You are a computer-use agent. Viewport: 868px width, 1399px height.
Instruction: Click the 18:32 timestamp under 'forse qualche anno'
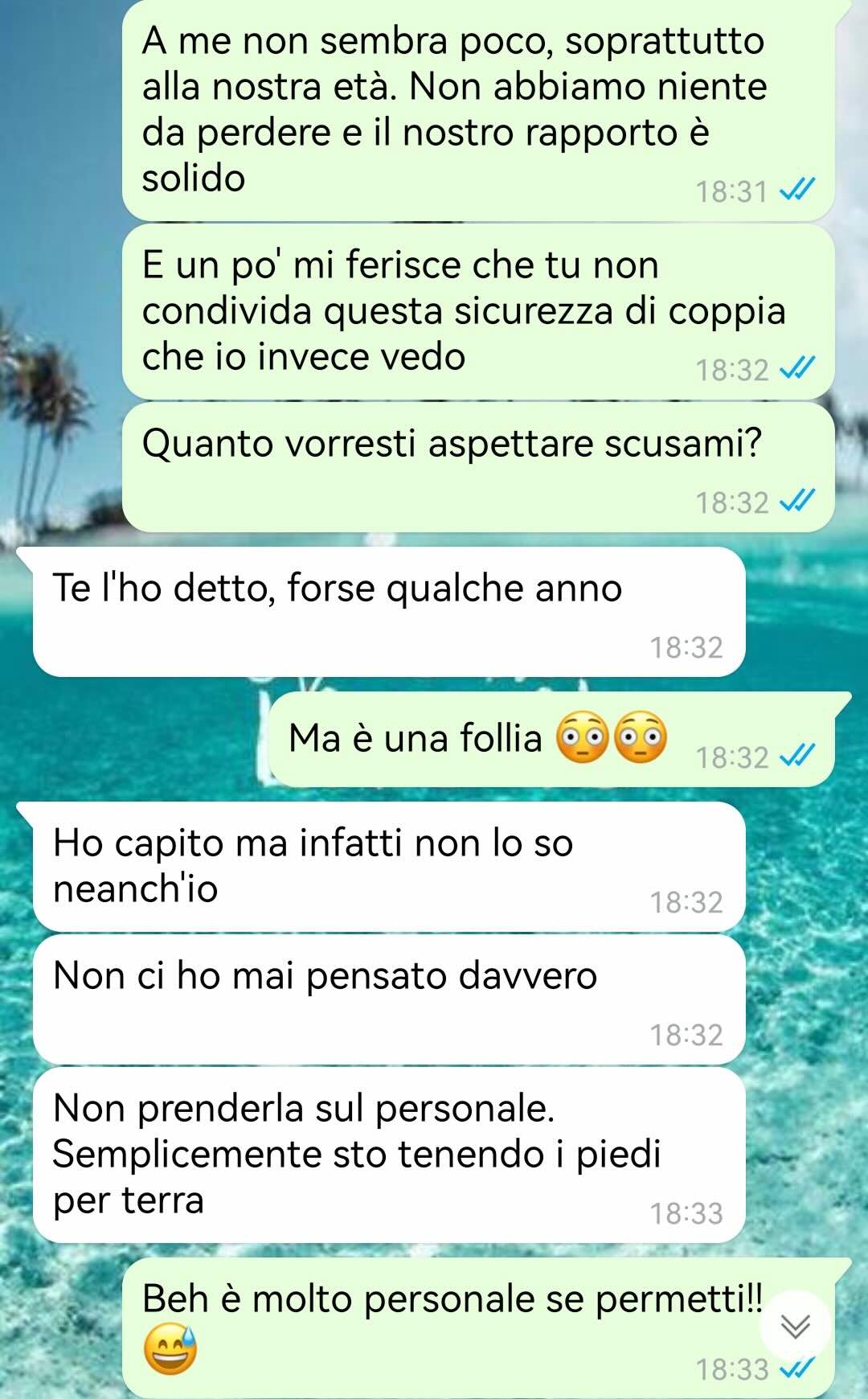(686, 647)
